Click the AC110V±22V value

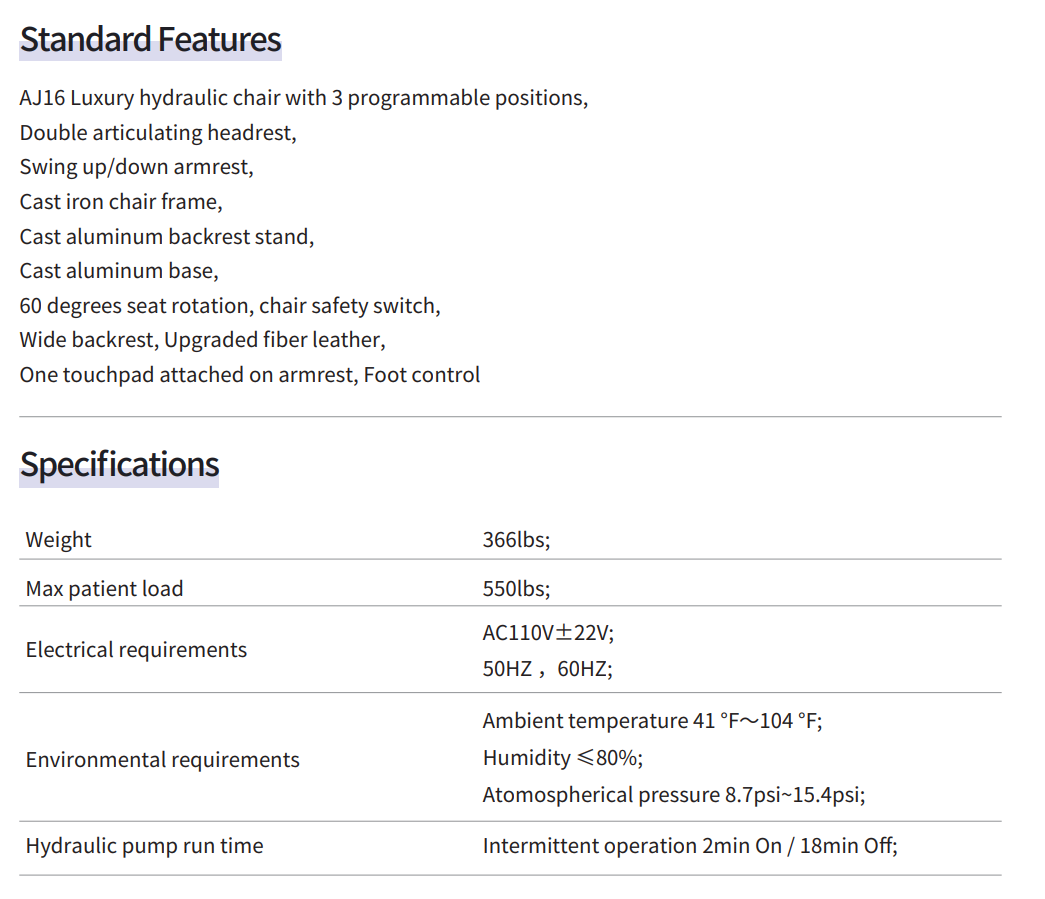click(x=548, y=633)
